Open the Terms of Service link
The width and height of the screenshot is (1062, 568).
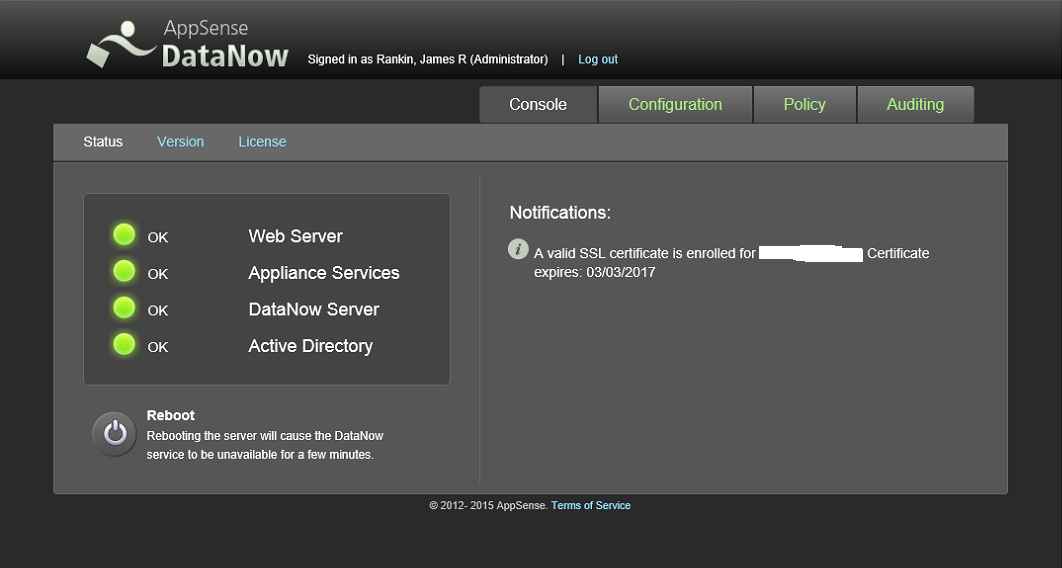pyautogui.click(x=591, y=505)
